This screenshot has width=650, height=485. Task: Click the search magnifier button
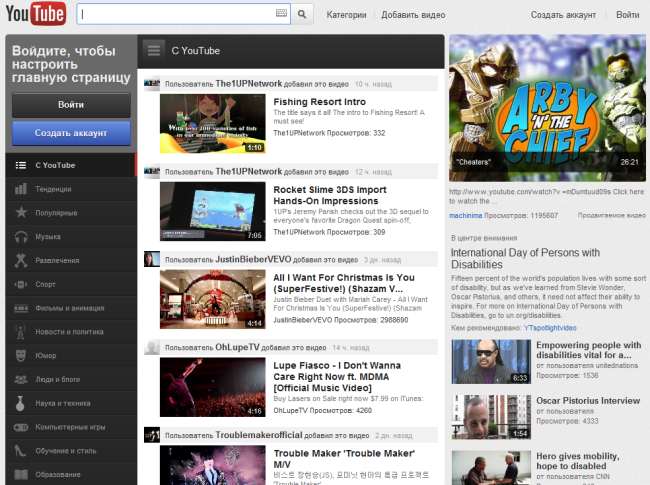click(302, 15)
